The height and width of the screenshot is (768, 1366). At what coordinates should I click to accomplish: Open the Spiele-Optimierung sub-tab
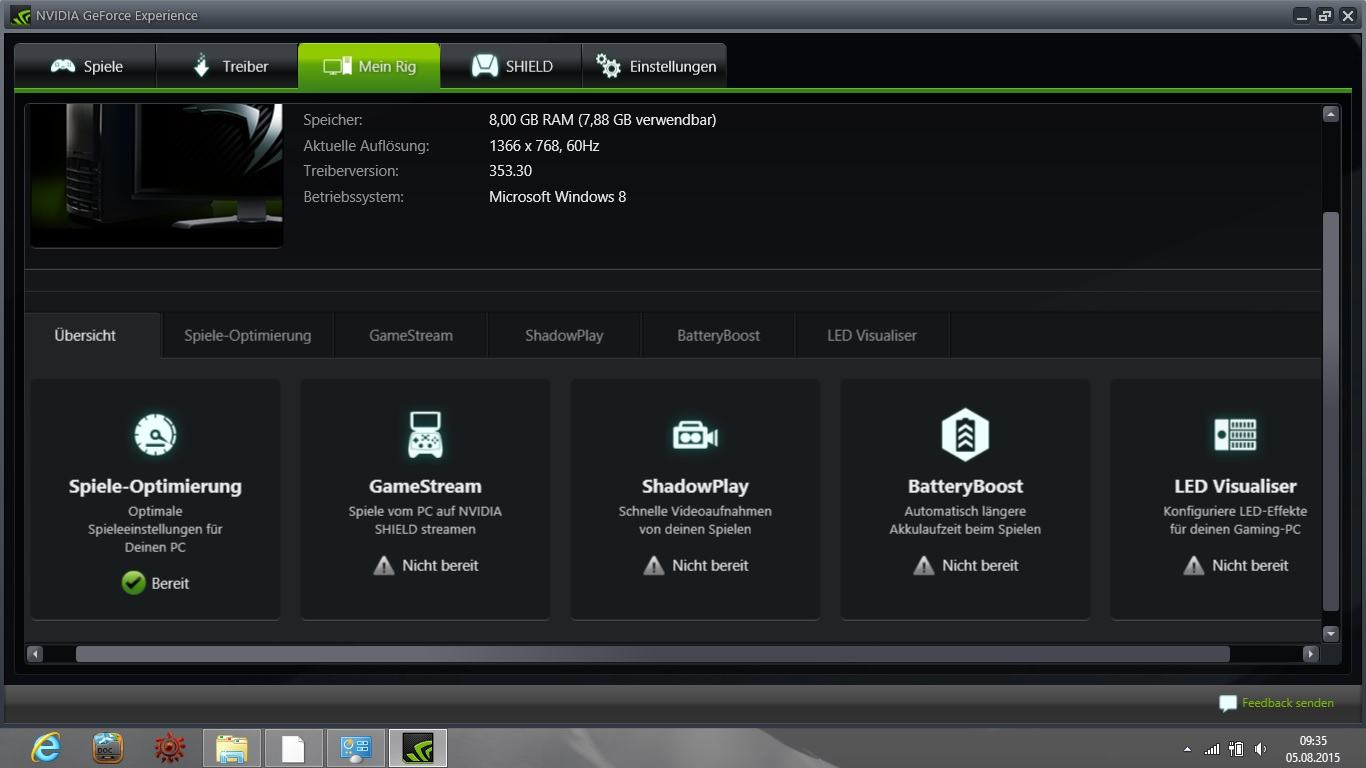[247, 335]
